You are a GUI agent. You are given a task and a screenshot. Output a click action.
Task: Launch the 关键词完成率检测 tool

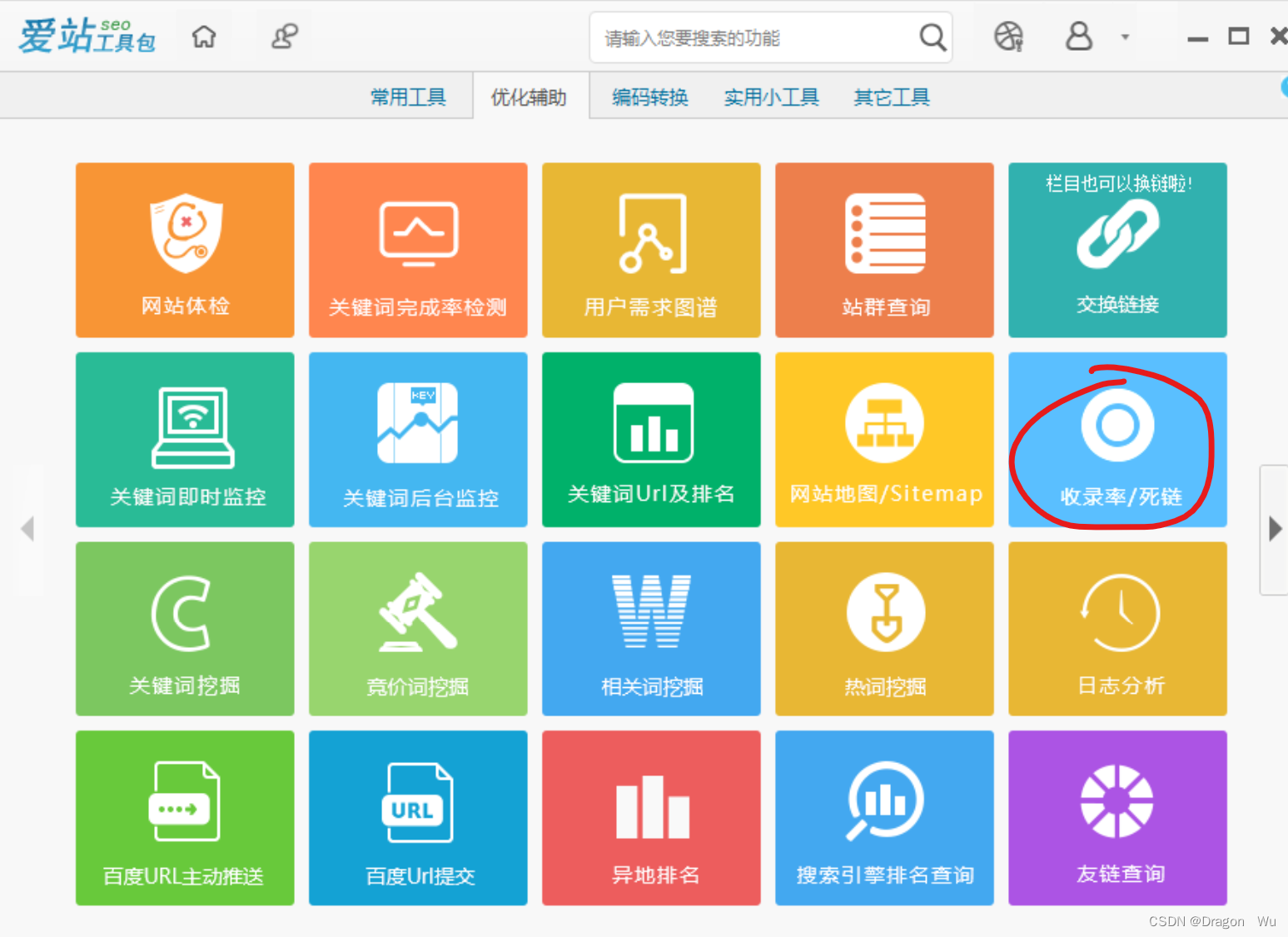coord(417,250)
